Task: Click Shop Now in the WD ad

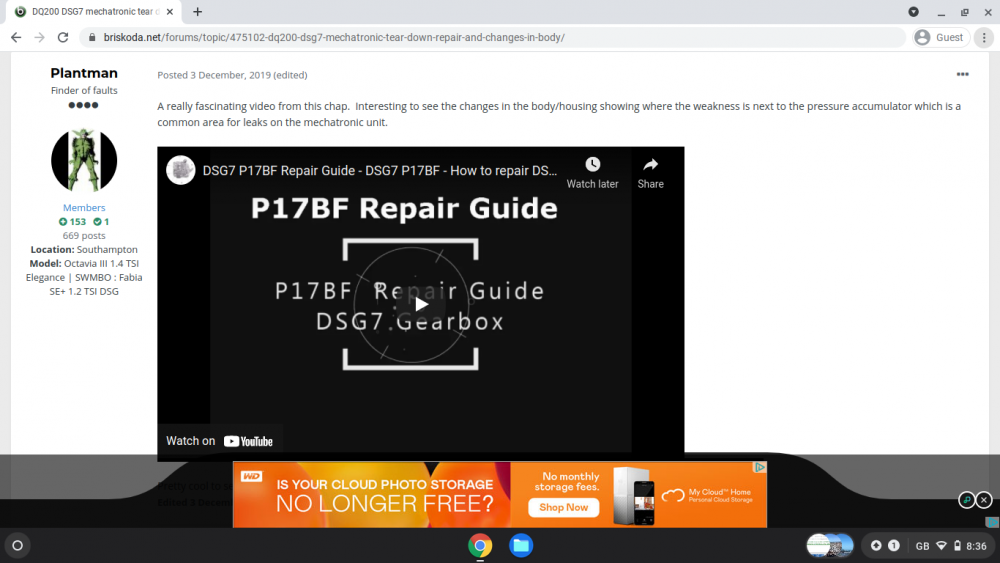Action: [564, 508]
